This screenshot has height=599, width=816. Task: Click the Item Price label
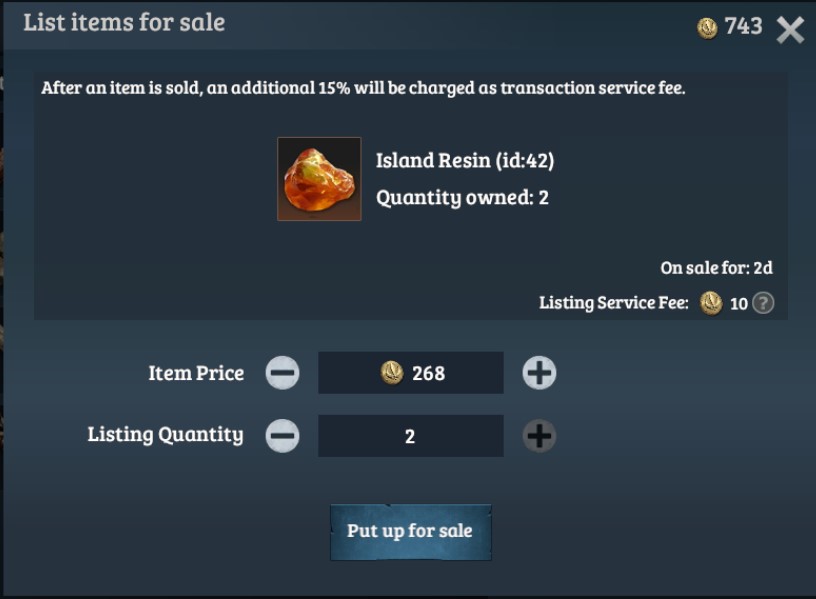point(196,373)
